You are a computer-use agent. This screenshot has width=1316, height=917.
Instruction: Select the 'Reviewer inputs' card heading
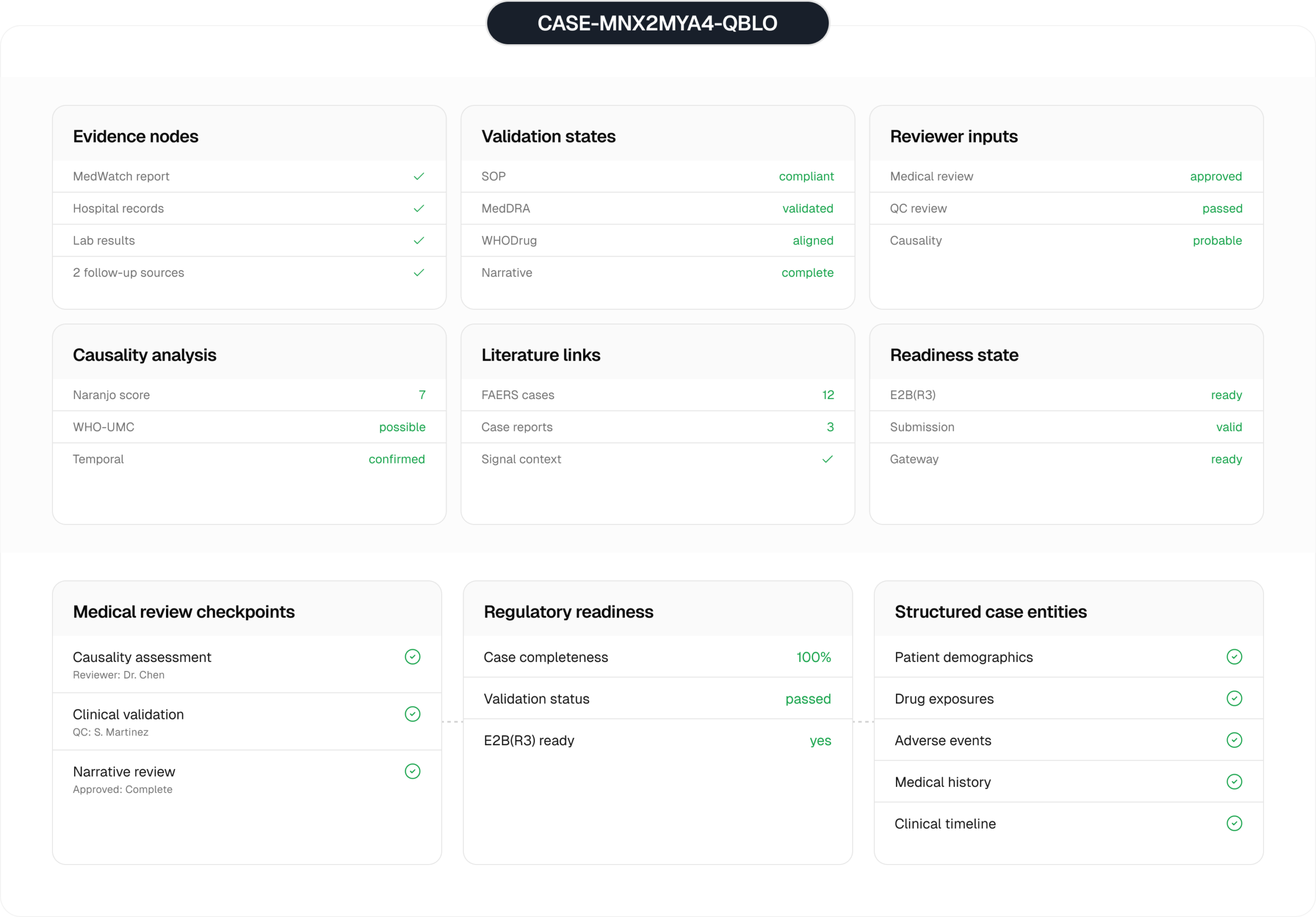coord(954,136)
